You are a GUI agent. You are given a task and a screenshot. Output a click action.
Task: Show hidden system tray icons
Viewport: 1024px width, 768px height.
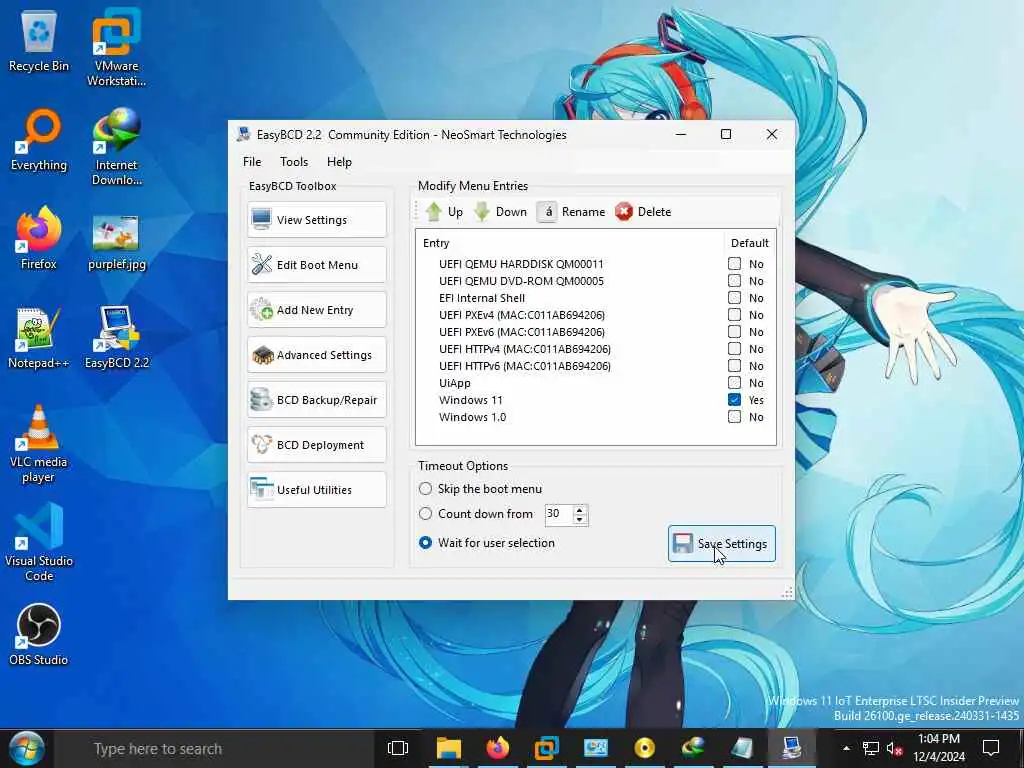tap(846, 748)
